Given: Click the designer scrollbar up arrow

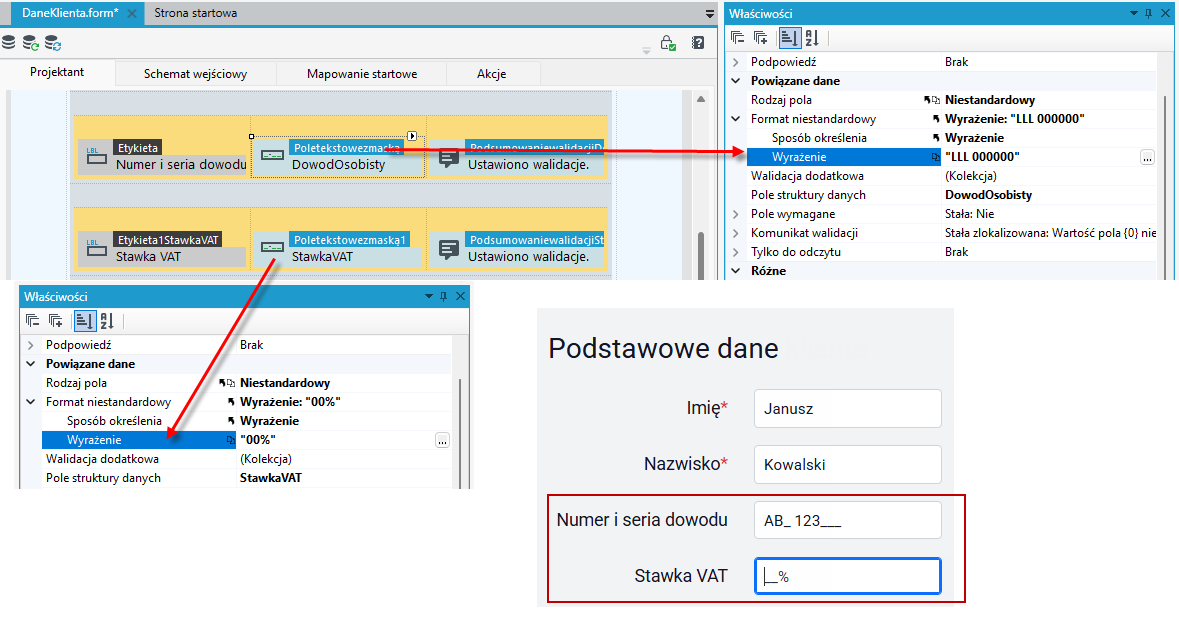Looking at the screenshot, I should click(701, 99).
